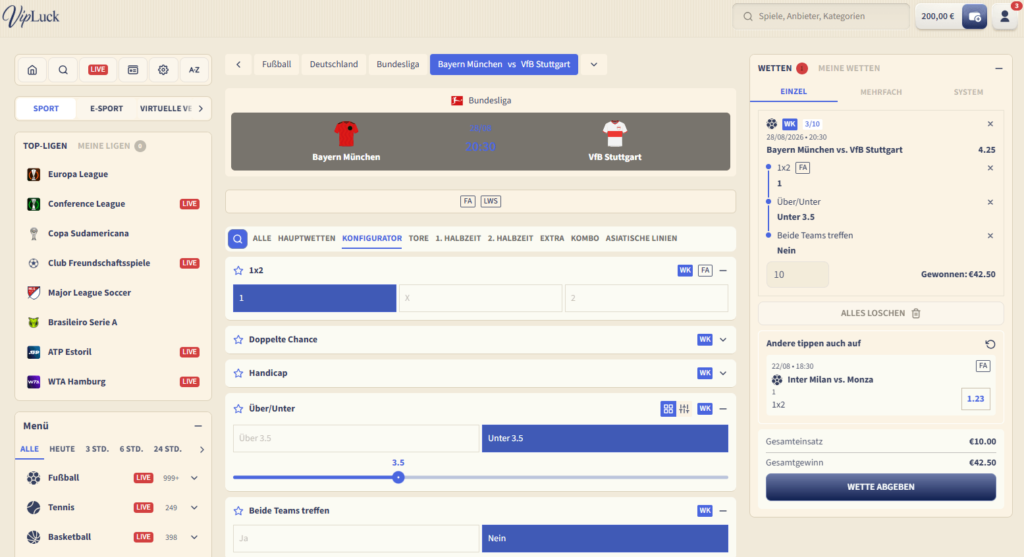This screenshot has height=557, width=1024.
Task: Favorite the 1x2 market star
Action: click(x=238, y=270)
